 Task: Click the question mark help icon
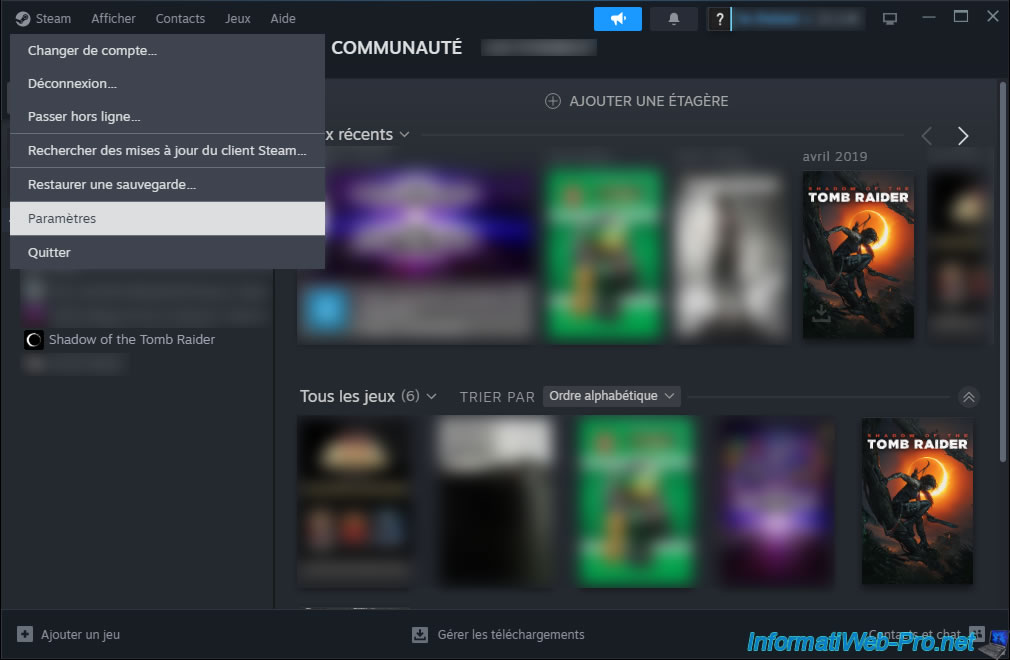click(x=719, y=19)
